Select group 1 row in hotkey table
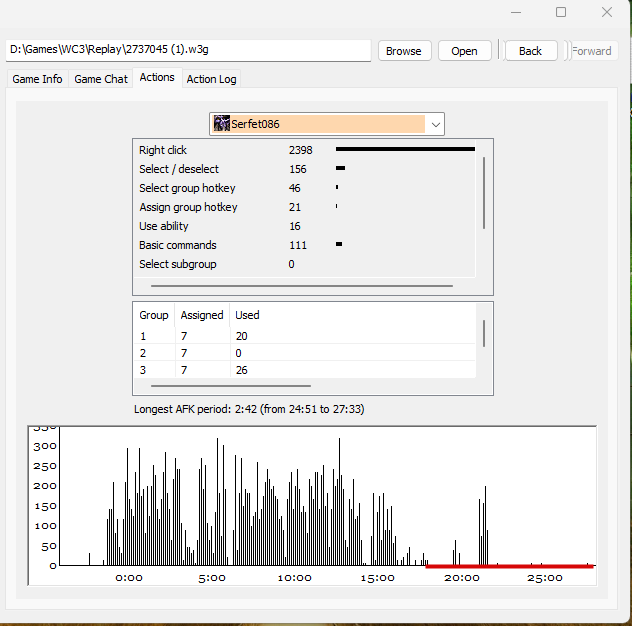632x626 pixels. (304, 336)
